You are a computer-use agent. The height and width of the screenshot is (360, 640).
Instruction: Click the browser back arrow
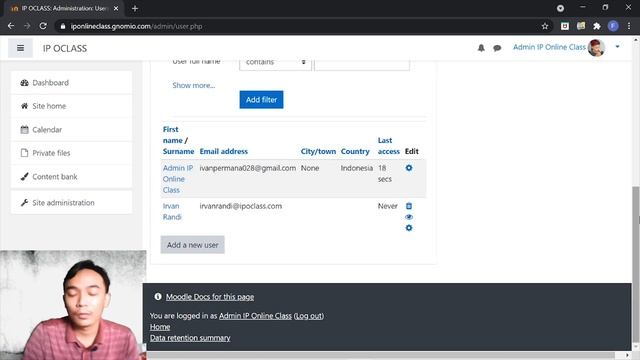tap(11, 26)
